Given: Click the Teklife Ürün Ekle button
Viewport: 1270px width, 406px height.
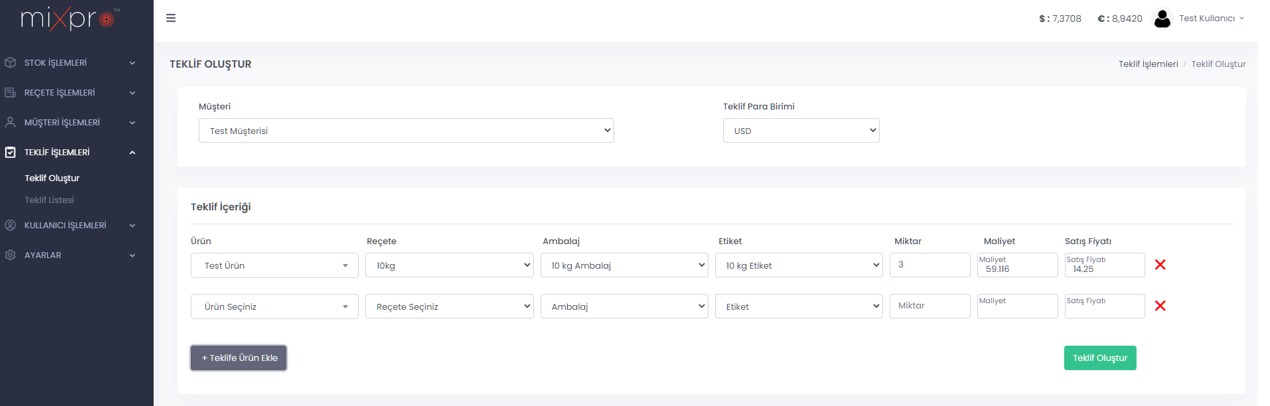Looking at the screenshot, I should (239, 358).
